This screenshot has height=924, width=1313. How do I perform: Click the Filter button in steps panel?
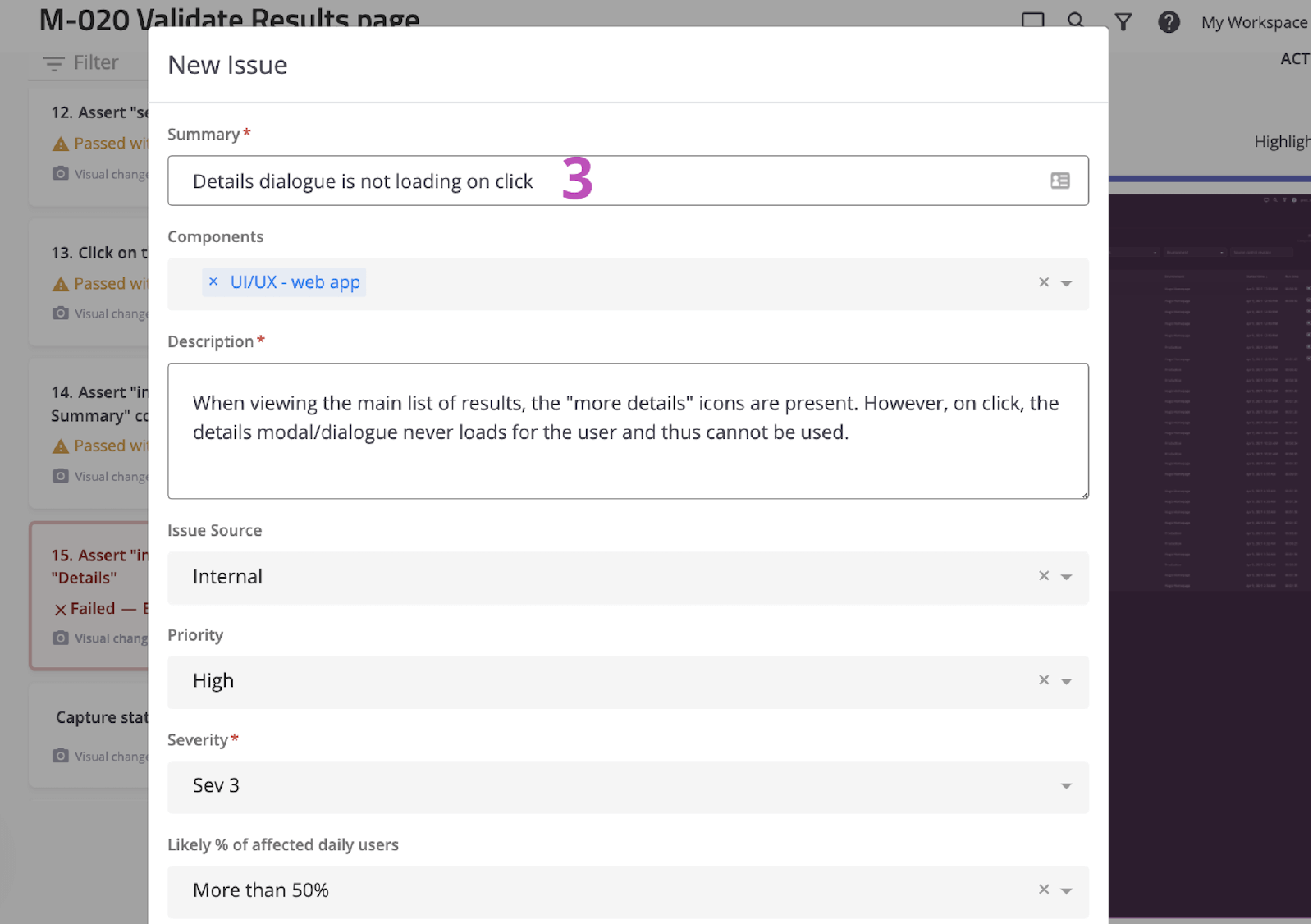(80, 63)
